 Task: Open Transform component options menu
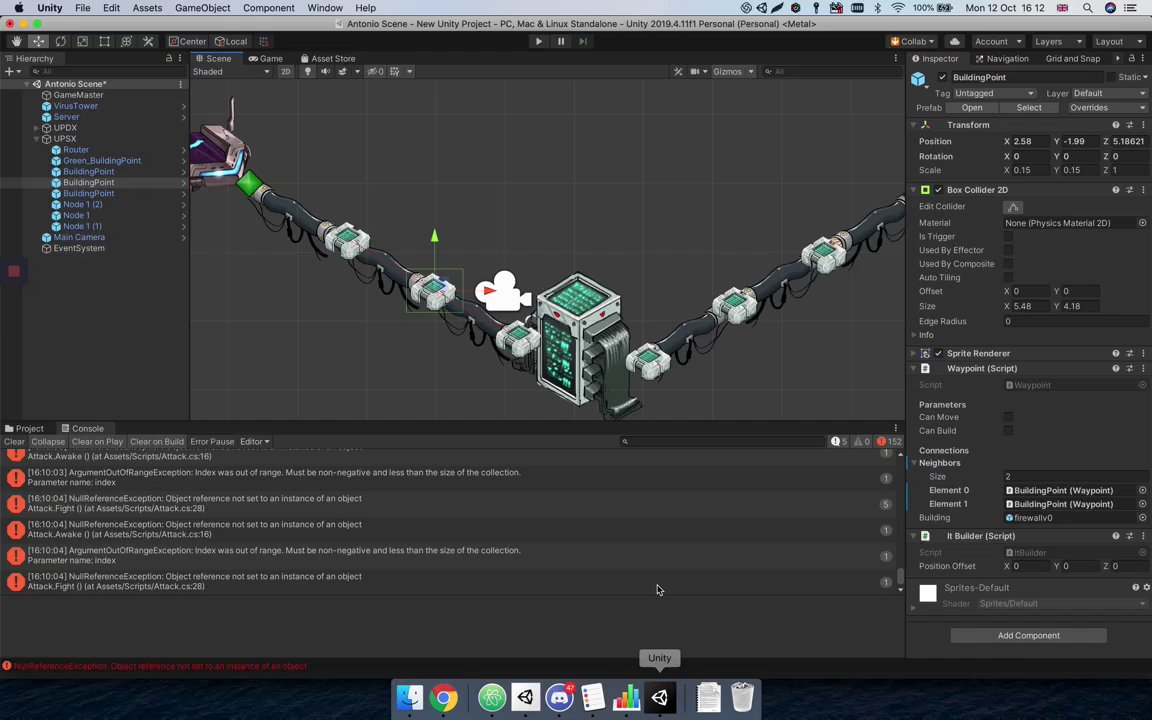1142,125
